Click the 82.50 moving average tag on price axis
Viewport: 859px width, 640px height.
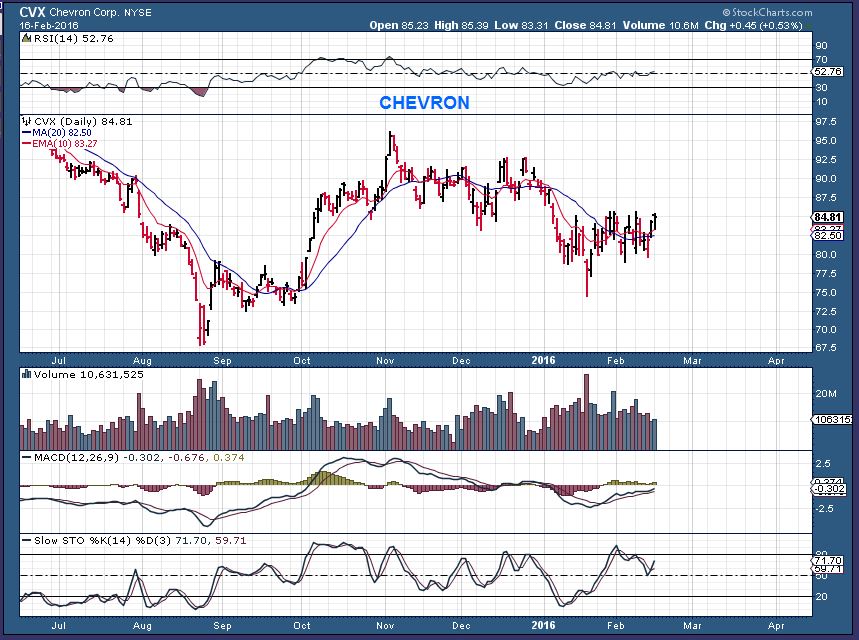[x=828, y=236]
